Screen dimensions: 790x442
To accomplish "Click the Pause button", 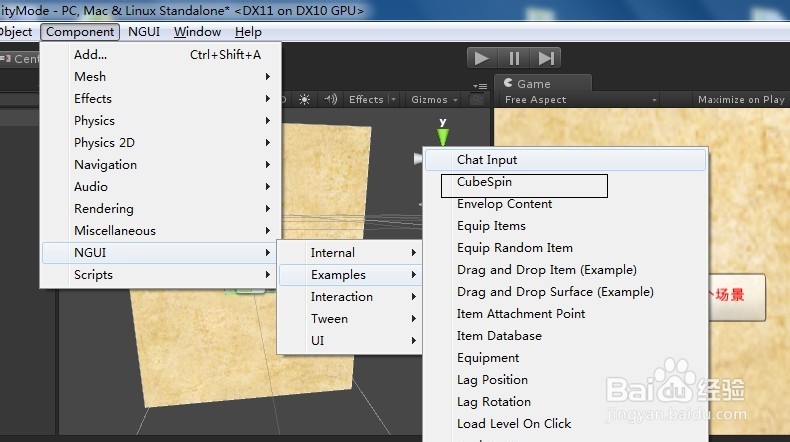I will (514, 58).
